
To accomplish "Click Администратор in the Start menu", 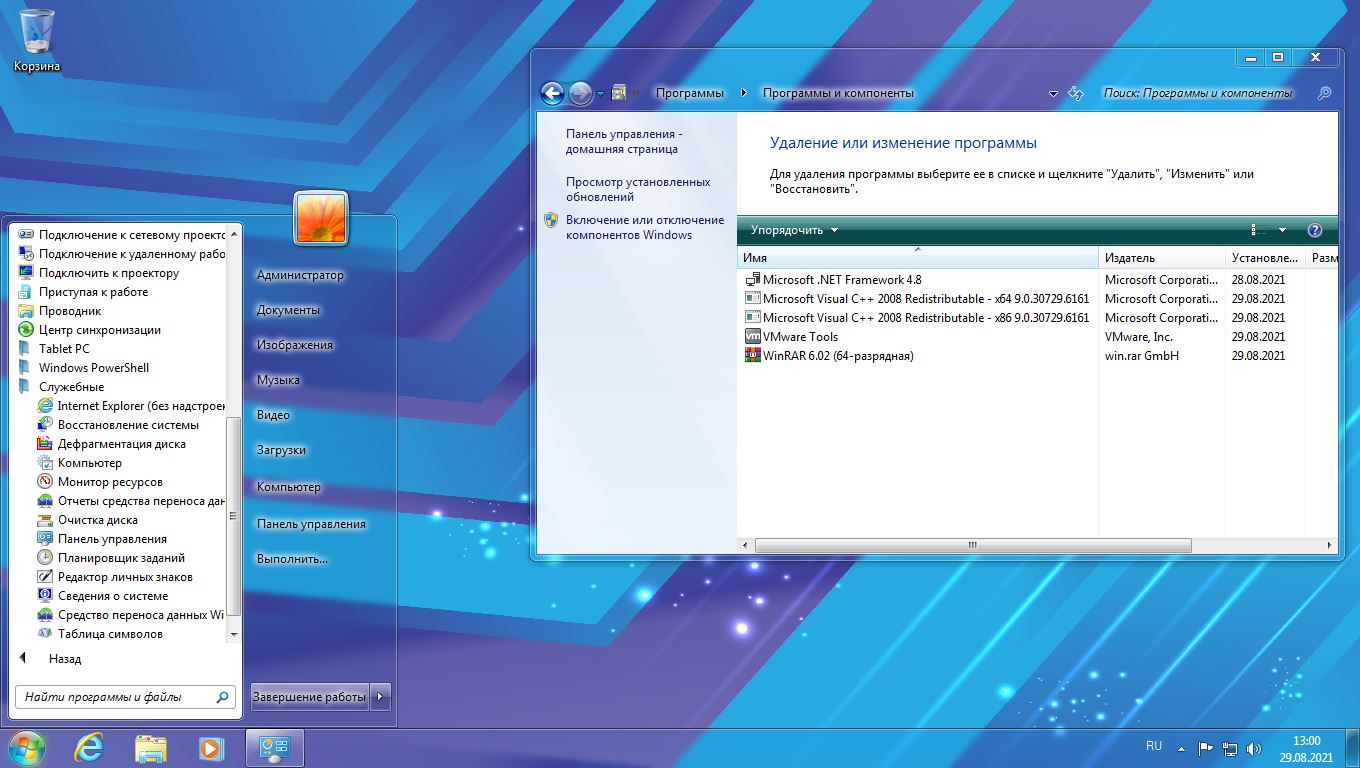I will pos(300,275).
